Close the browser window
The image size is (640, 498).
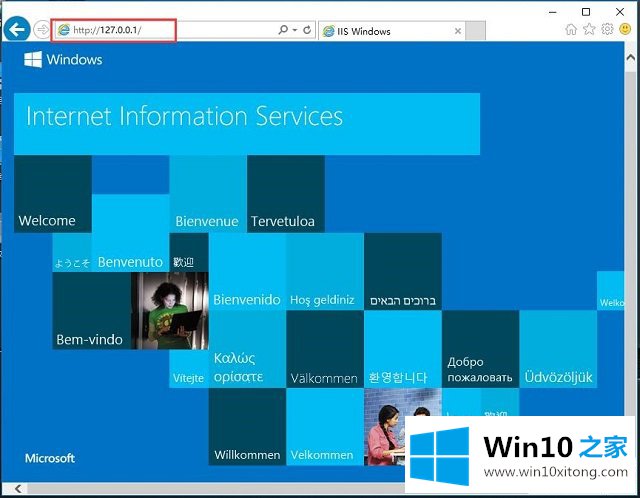click(x=620, y=12)
